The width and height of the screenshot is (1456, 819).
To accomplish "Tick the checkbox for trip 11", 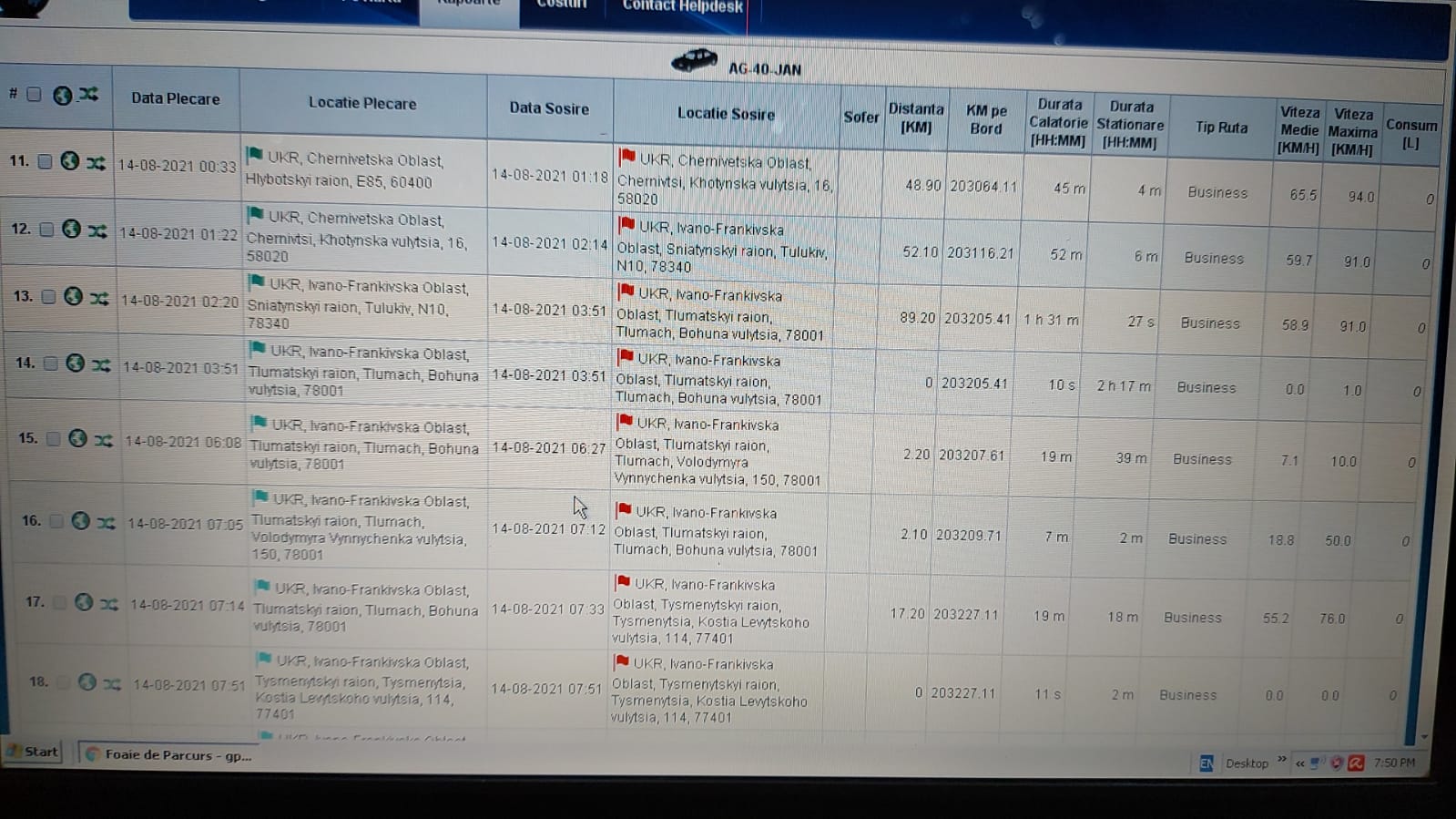I will pos(45,162).
